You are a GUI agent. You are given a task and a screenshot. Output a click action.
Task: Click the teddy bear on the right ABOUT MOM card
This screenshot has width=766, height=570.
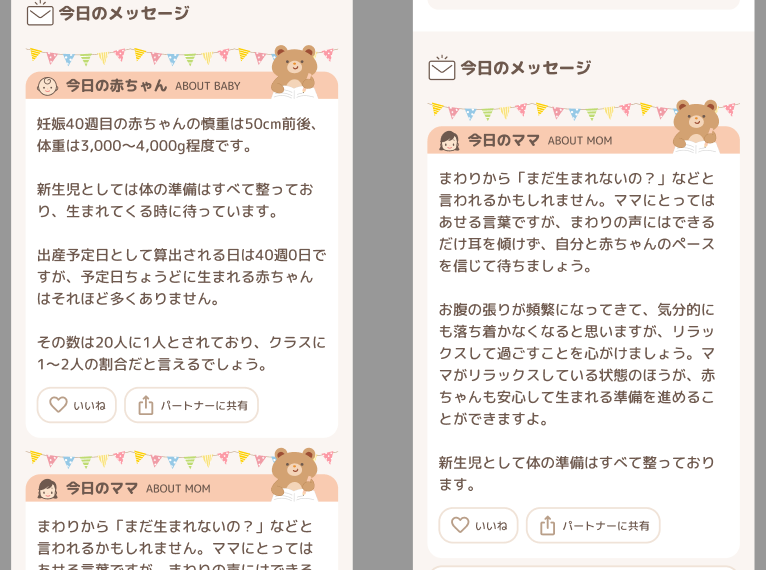click(x=696, y=126)
